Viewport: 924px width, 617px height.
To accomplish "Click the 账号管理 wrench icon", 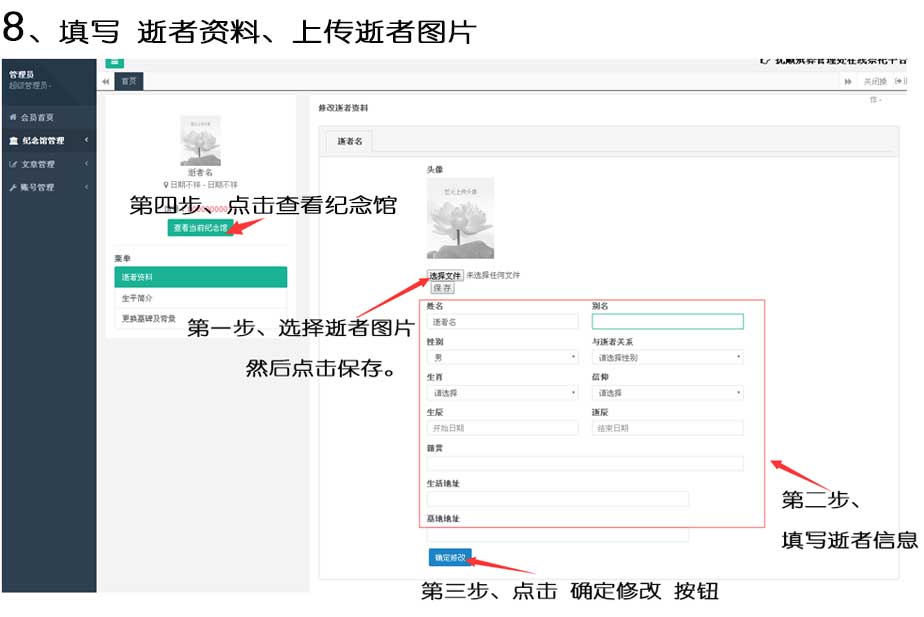I will 13,187.
